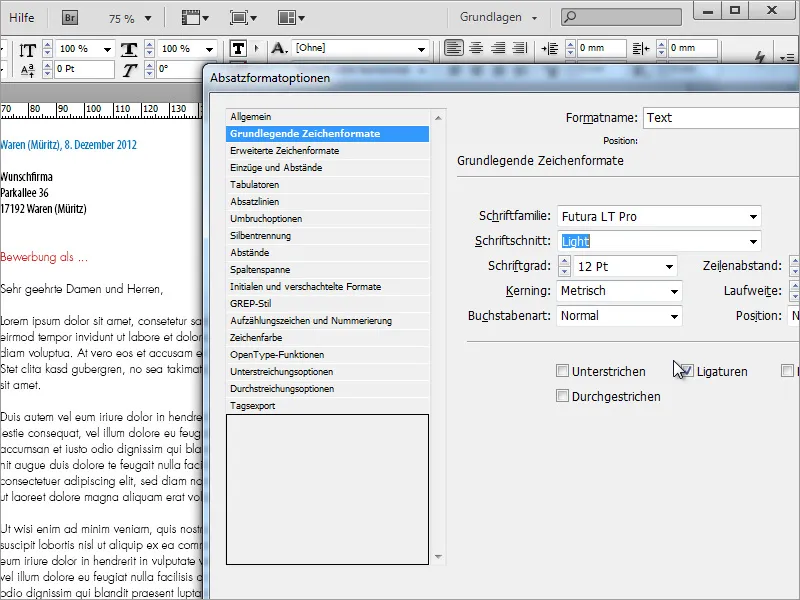Click the center align paragraph icon
Image resolution: width=800 pixels, height=600 pixels.
(x=476, y=48)
